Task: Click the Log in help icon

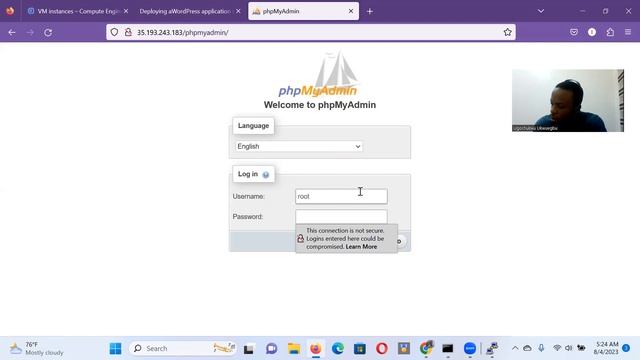Action: (266, 175)
